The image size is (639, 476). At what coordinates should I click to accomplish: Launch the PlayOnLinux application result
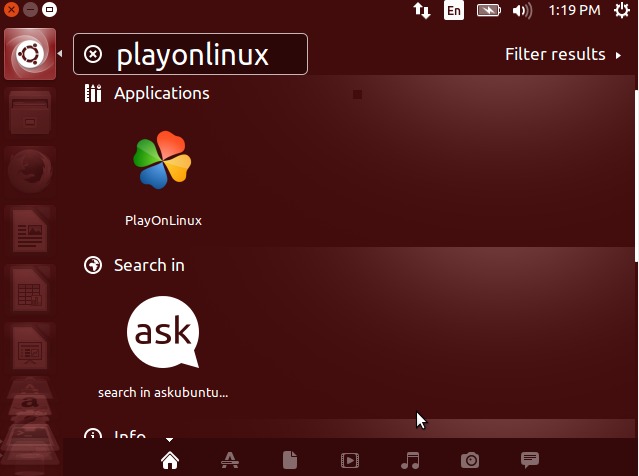(162, 160)
